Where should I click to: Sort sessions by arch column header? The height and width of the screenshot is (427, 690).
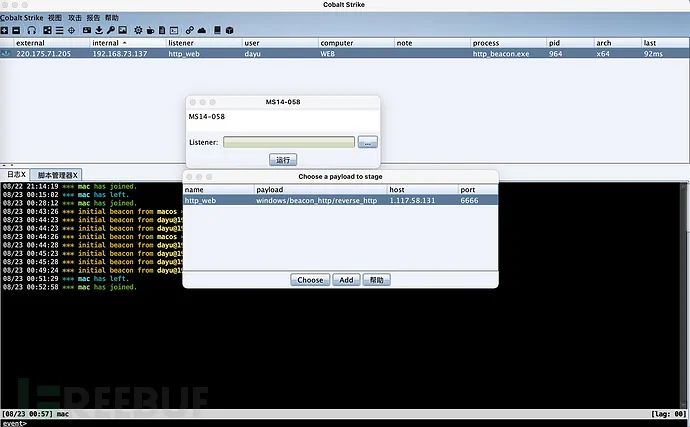pos(618,43)
